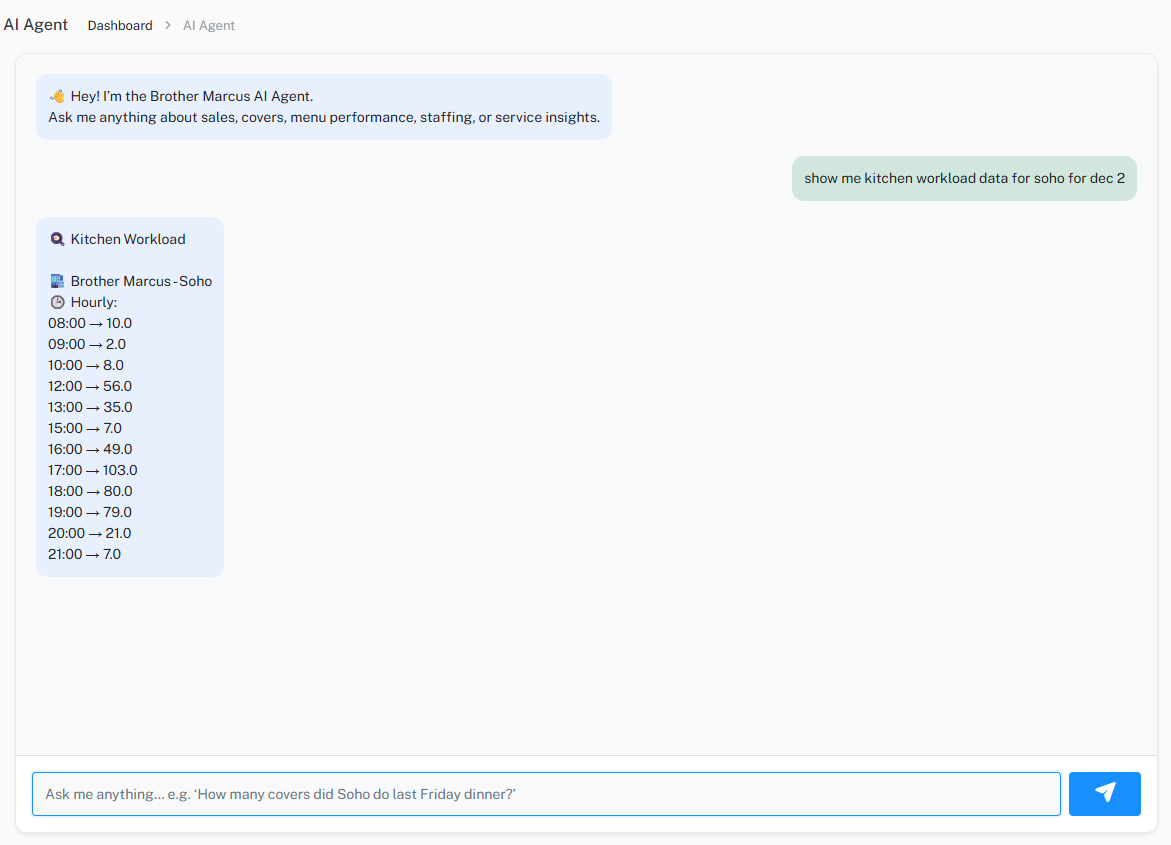Image resolution: width=1171 pixels, height=845 pixels.
Task: Click the 'Hey! I'm the Brother Marcus AI Agent.' line
Action: (192, 96)
